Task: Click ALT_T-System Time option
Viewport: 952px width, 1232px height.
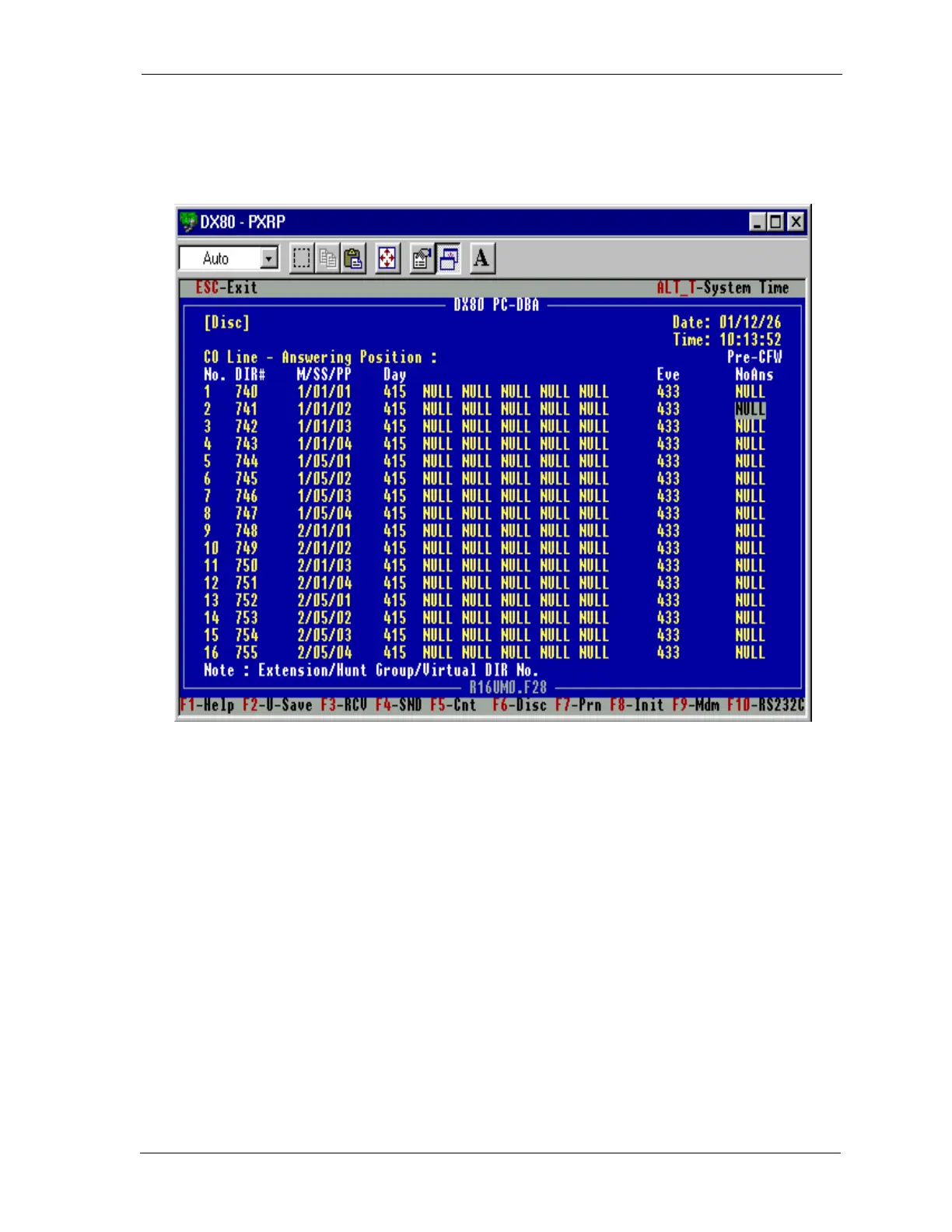Action: point(723,288)
